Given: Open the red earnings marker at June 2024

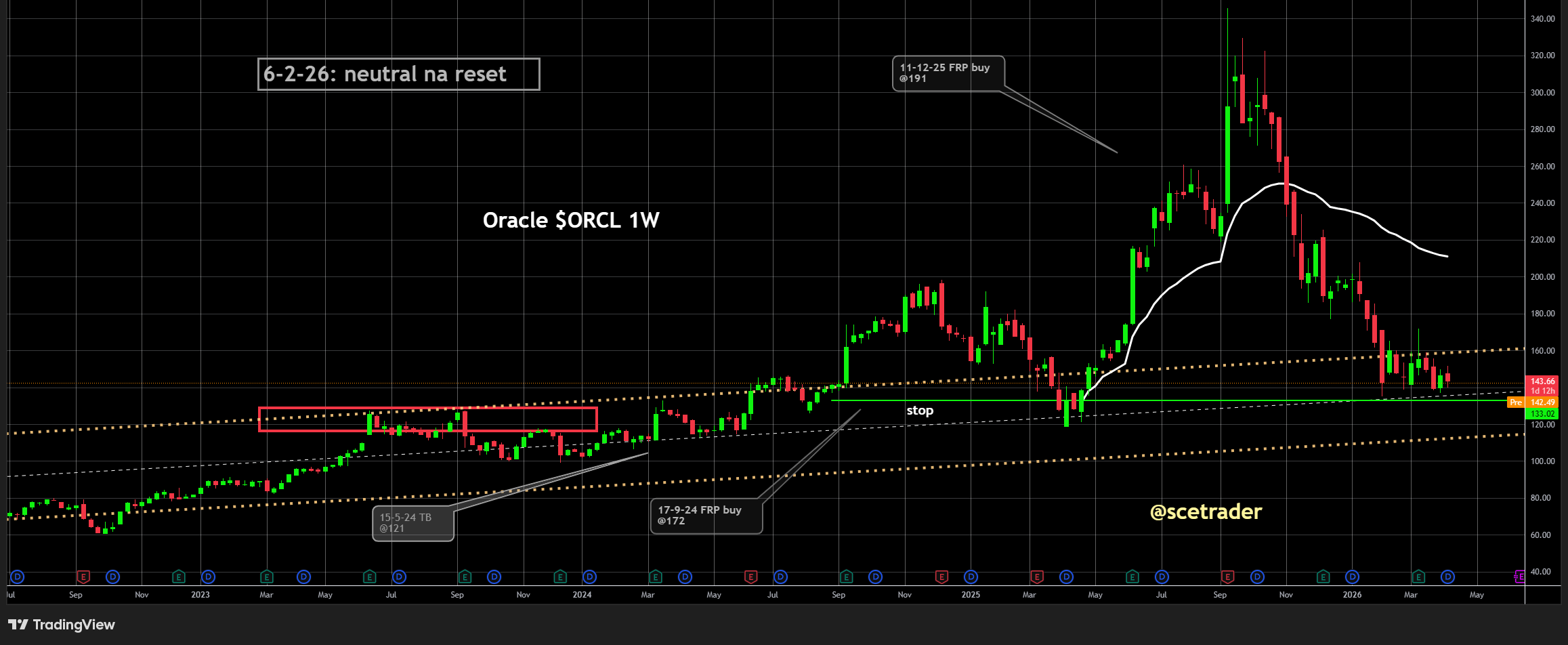Looking at the screenshot, I should pyautogui.click(x=750, y=577).
